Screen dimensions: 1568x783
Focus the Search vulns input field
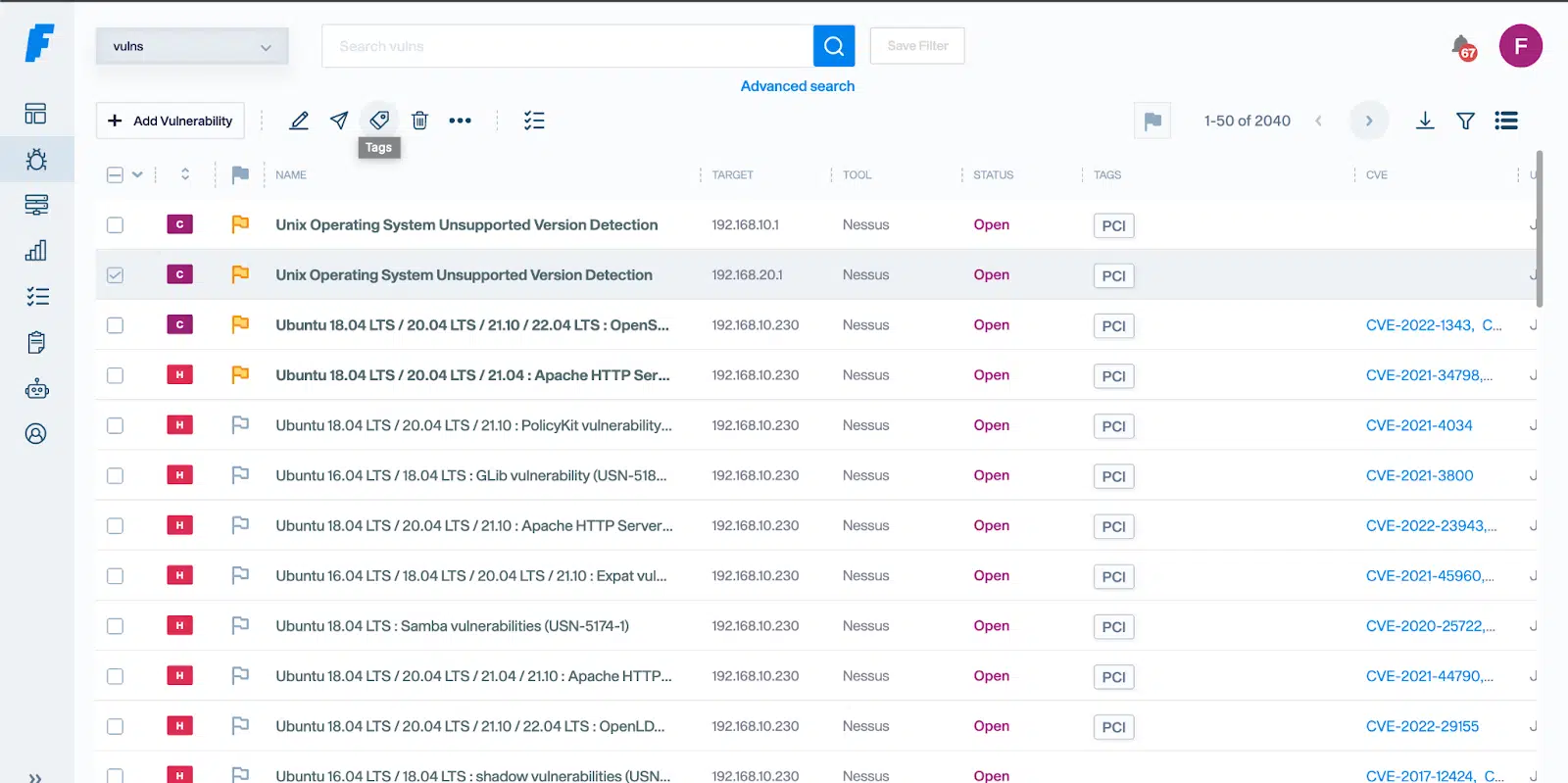[x=567, y=46]
